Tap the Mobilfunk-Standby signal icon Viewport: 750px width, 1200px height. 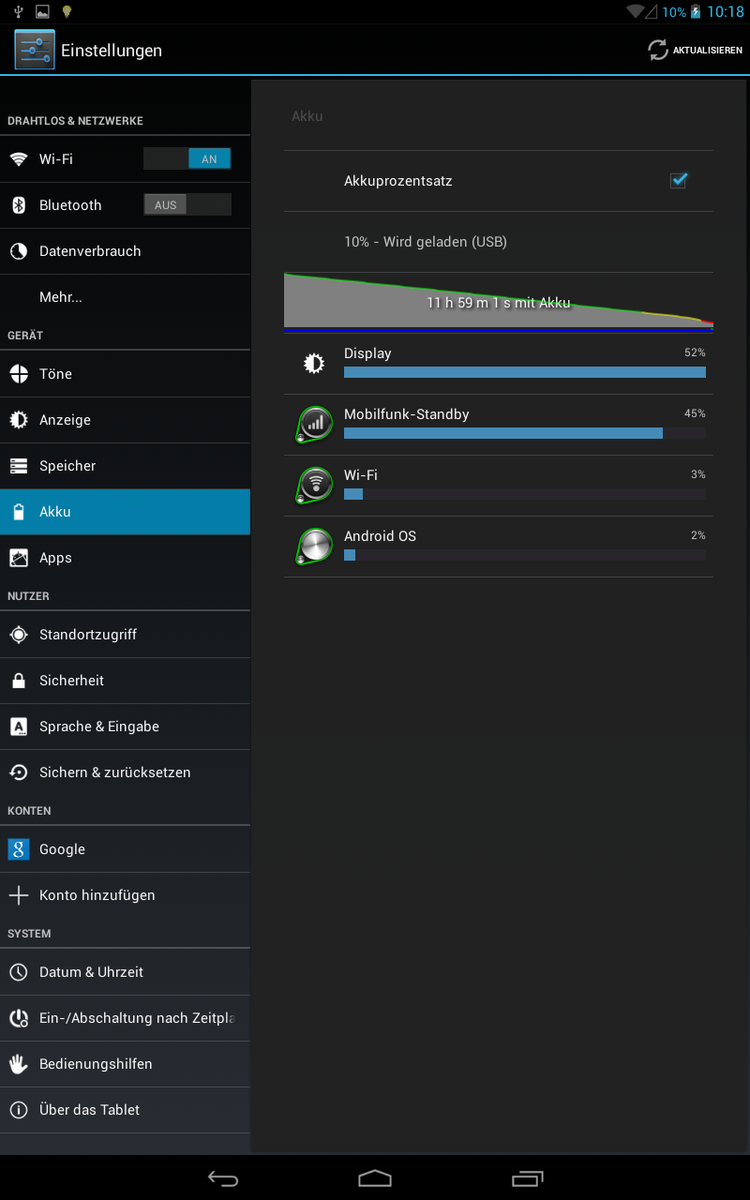(x=315, y=424)
